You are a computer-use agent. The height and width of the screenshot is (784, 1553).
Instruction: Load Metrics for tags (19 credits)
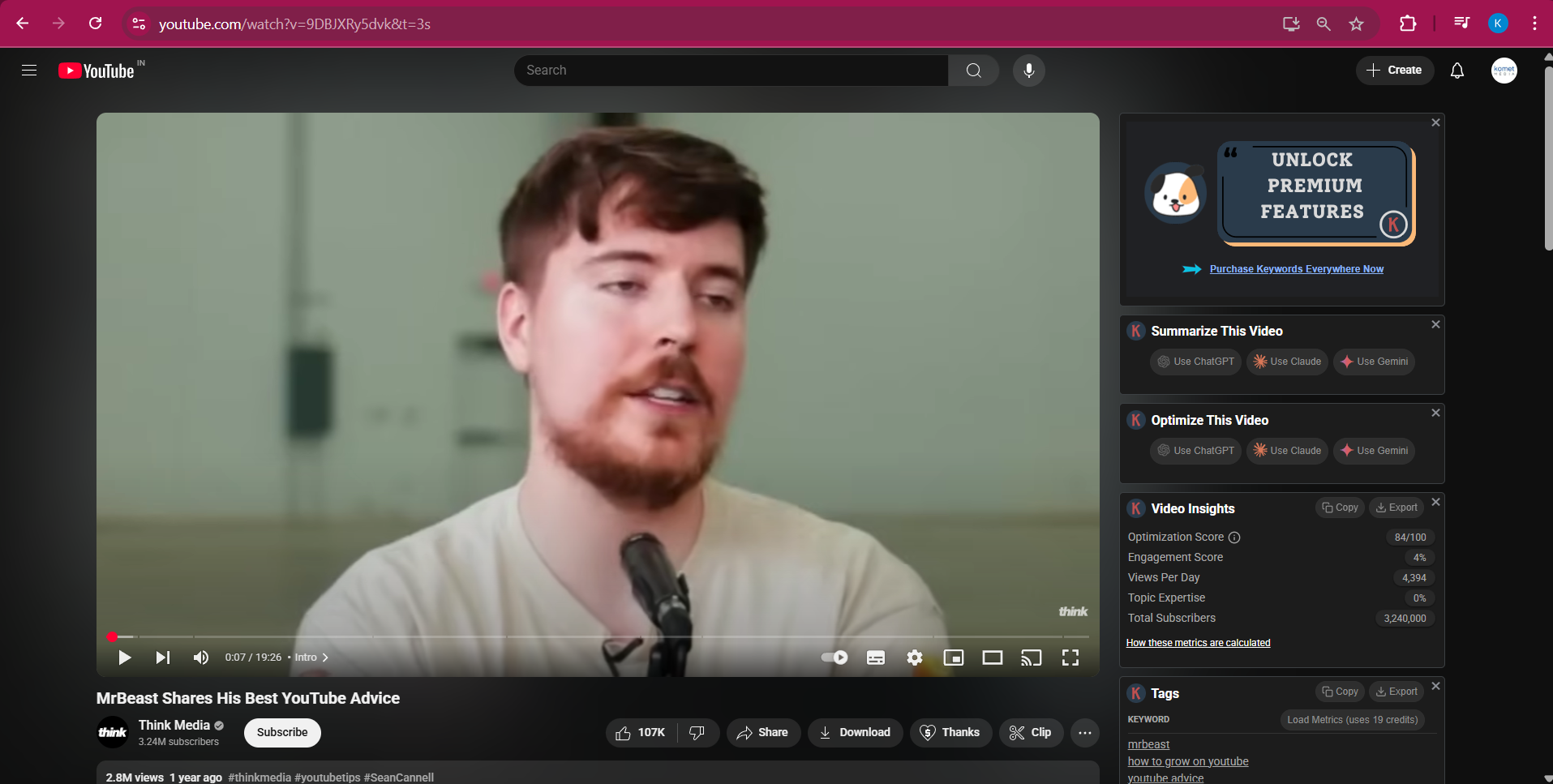(1353, 720)
